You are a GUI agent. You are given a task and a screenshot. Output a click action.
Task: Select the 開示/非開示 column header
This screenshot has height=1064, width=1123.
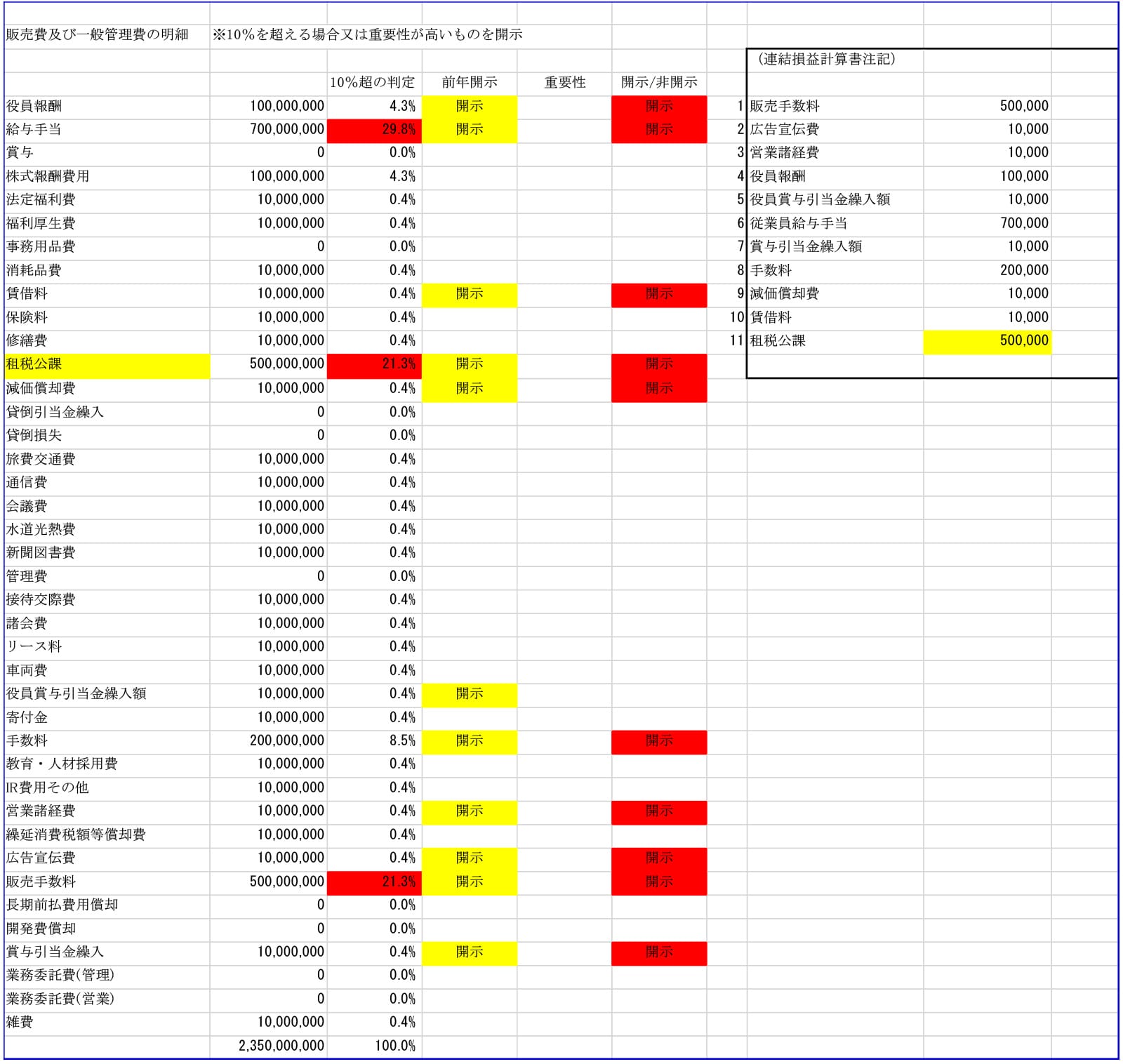658,83
